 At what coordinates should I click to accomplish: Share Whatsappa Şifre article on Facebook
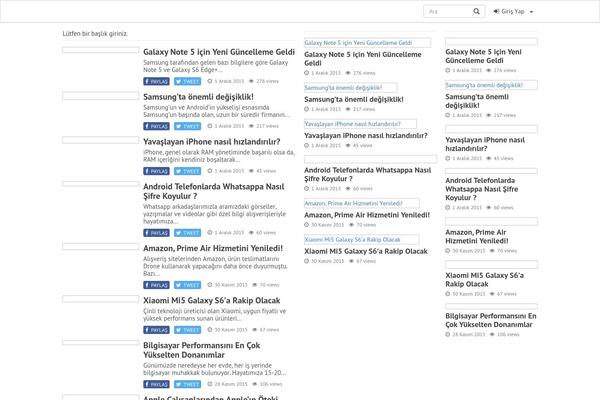157,233
